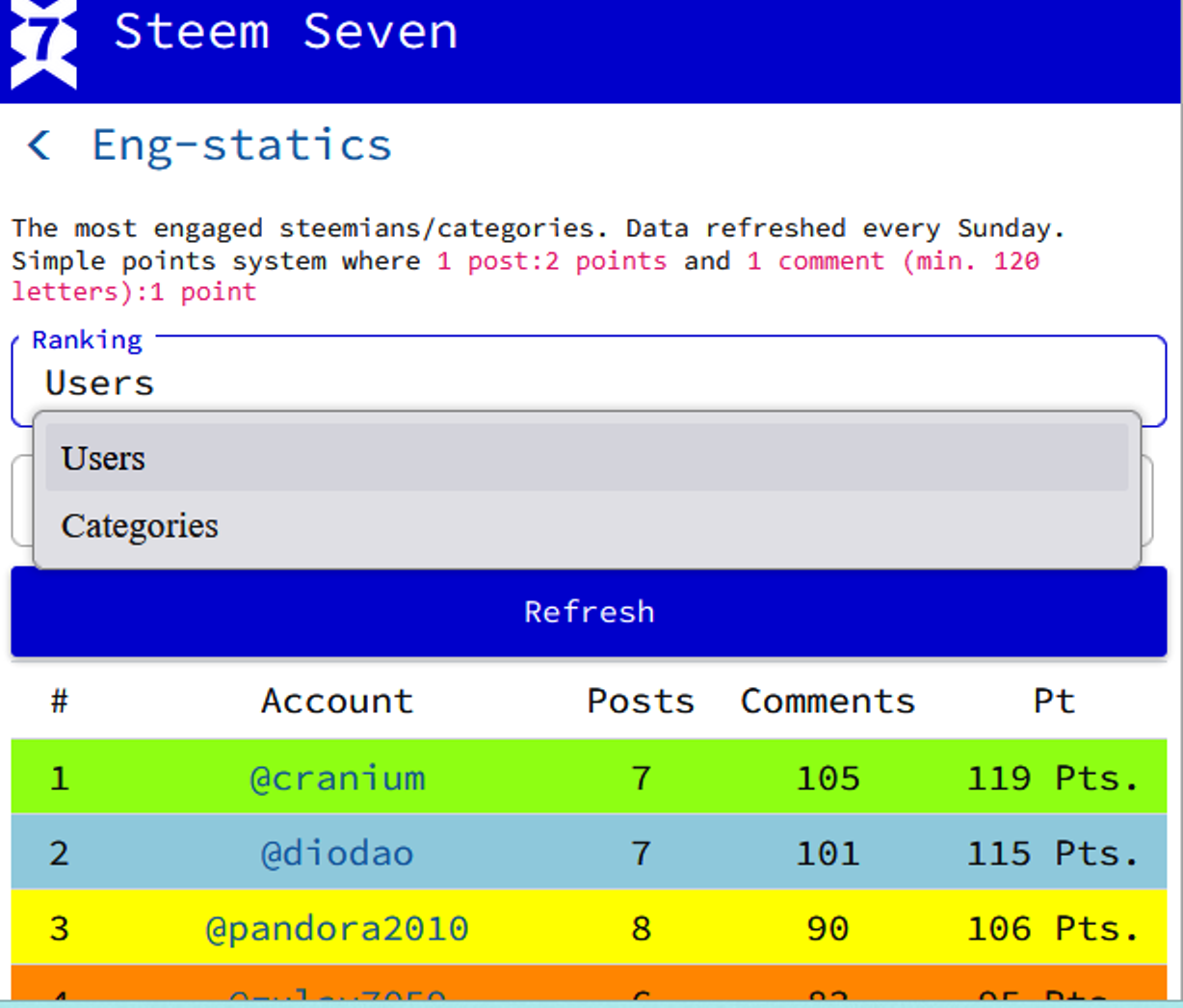The image size is (1183, 1008).
Task: Open @diodao's profile link
Action: click(336, 852)
